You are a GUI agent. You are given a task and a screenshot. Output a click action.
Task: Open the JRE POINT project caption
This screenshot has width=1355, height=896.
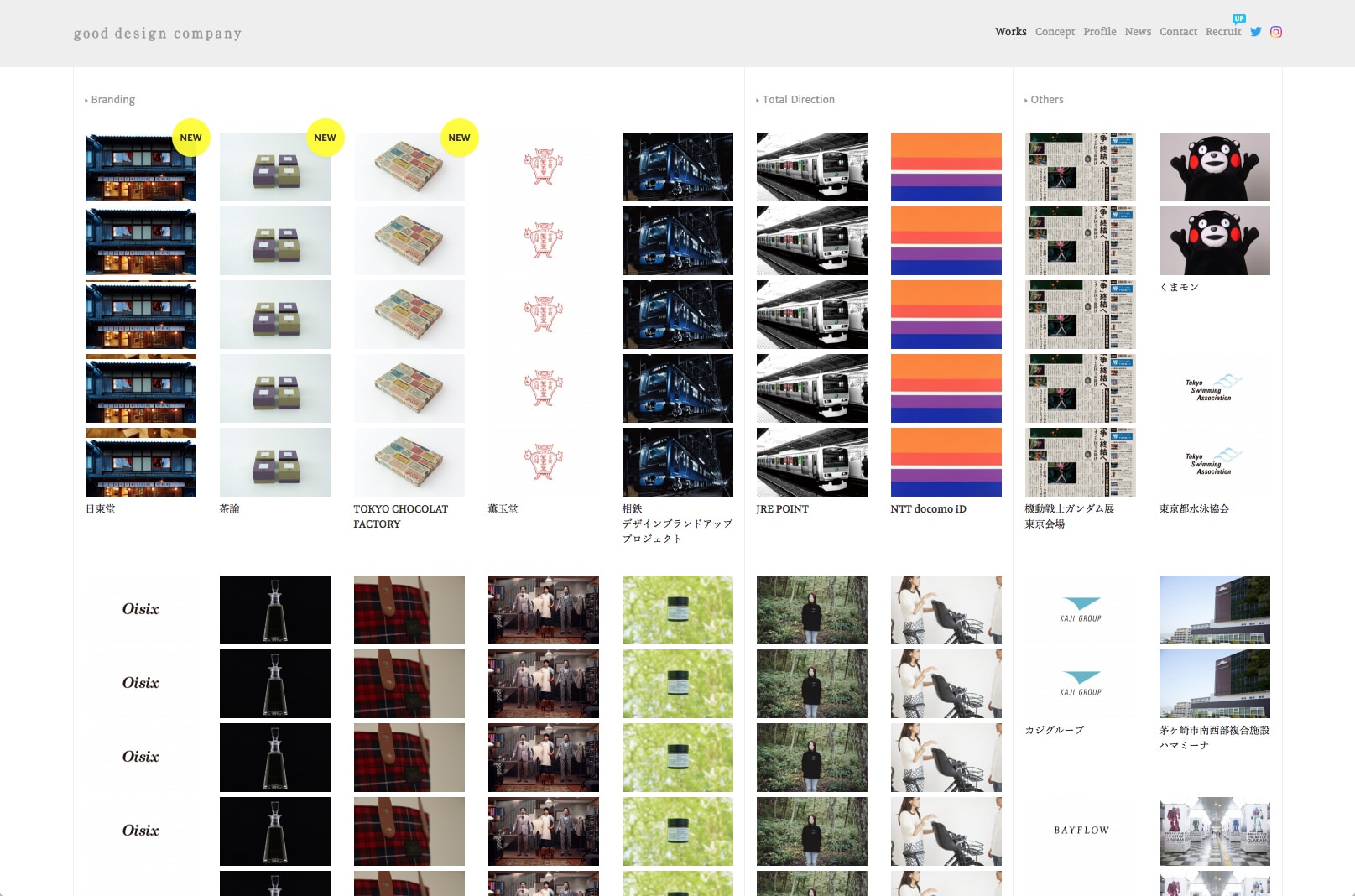783,509
